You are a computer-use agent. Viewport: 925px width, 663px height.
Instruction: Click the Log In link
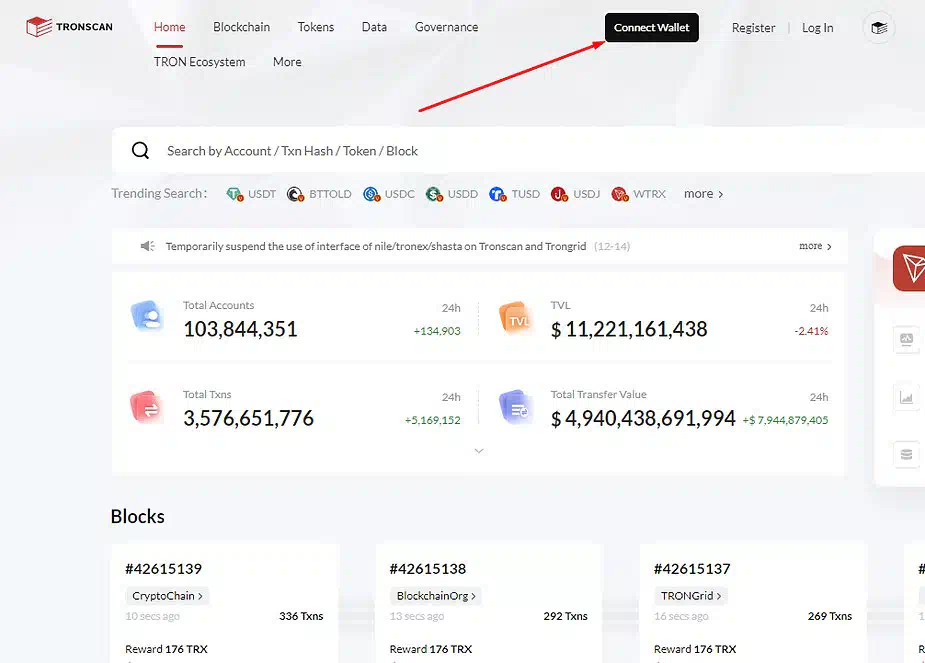tap(818, 28)
